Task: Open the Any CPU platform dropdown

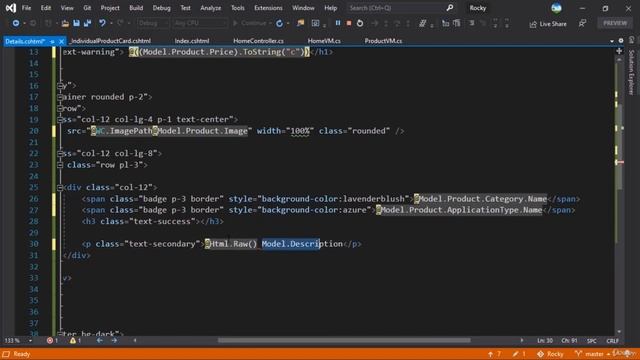Action: click(199, 23)
